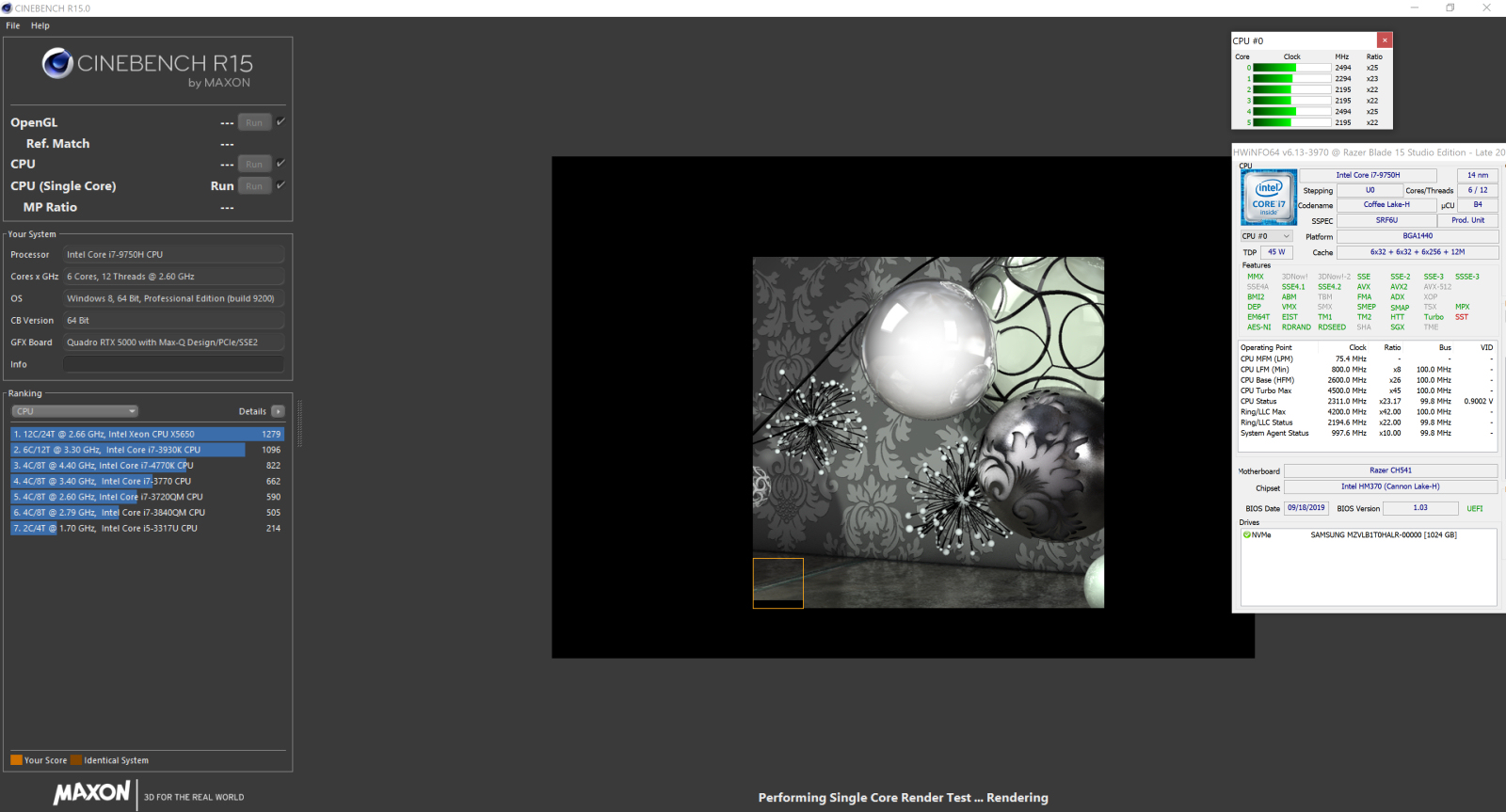Click the BIOS Version 1.03 field
The image size is (1506, 812).
(x=1420, y=508)
